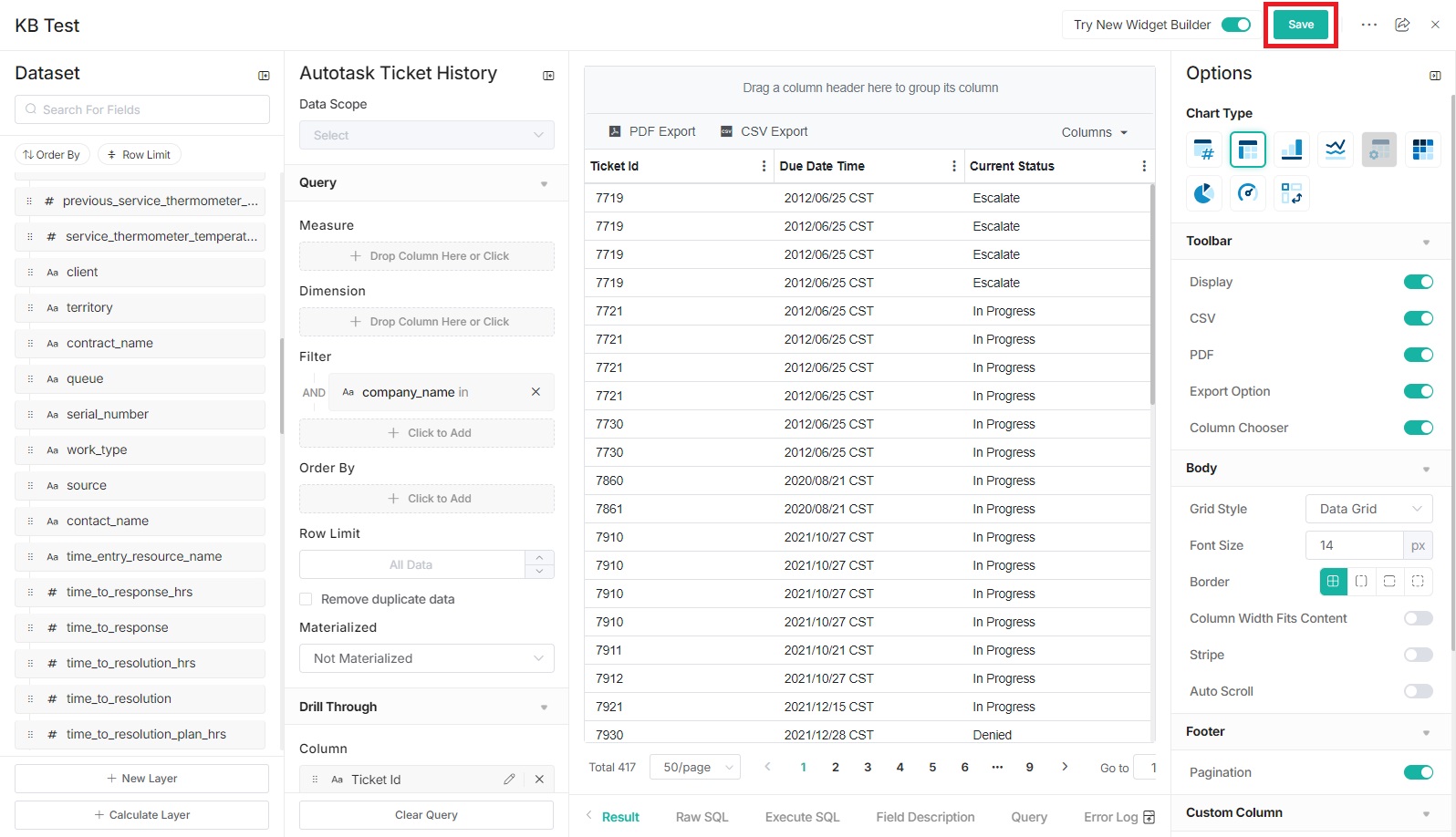Choose the heatmap grid chart type
1456x837 pixels.
tap(1422, 150)
